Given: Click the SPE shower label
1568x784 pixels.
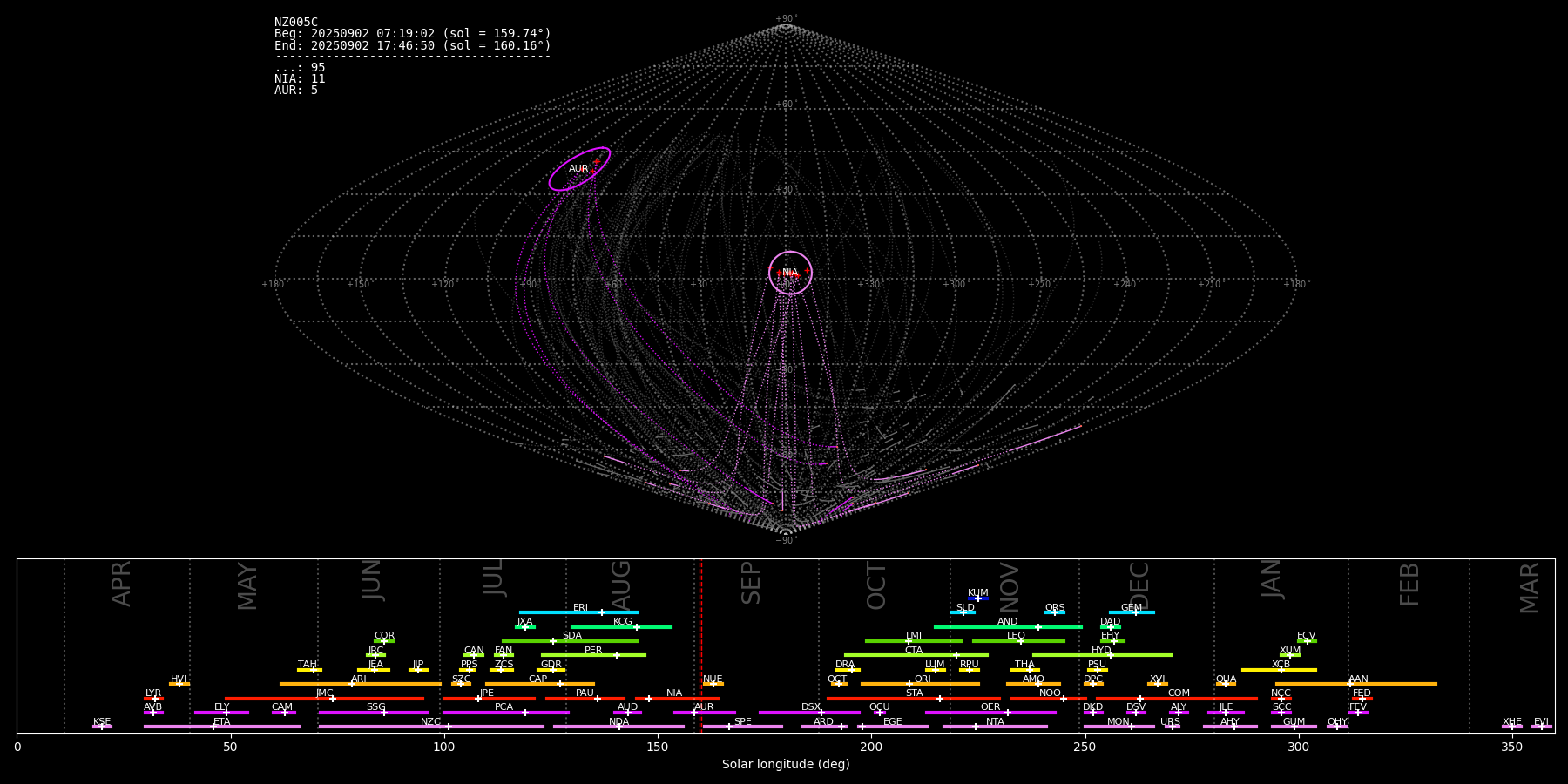Looking at the screenshot, I should pyautogui.click(x=742, y=722).
